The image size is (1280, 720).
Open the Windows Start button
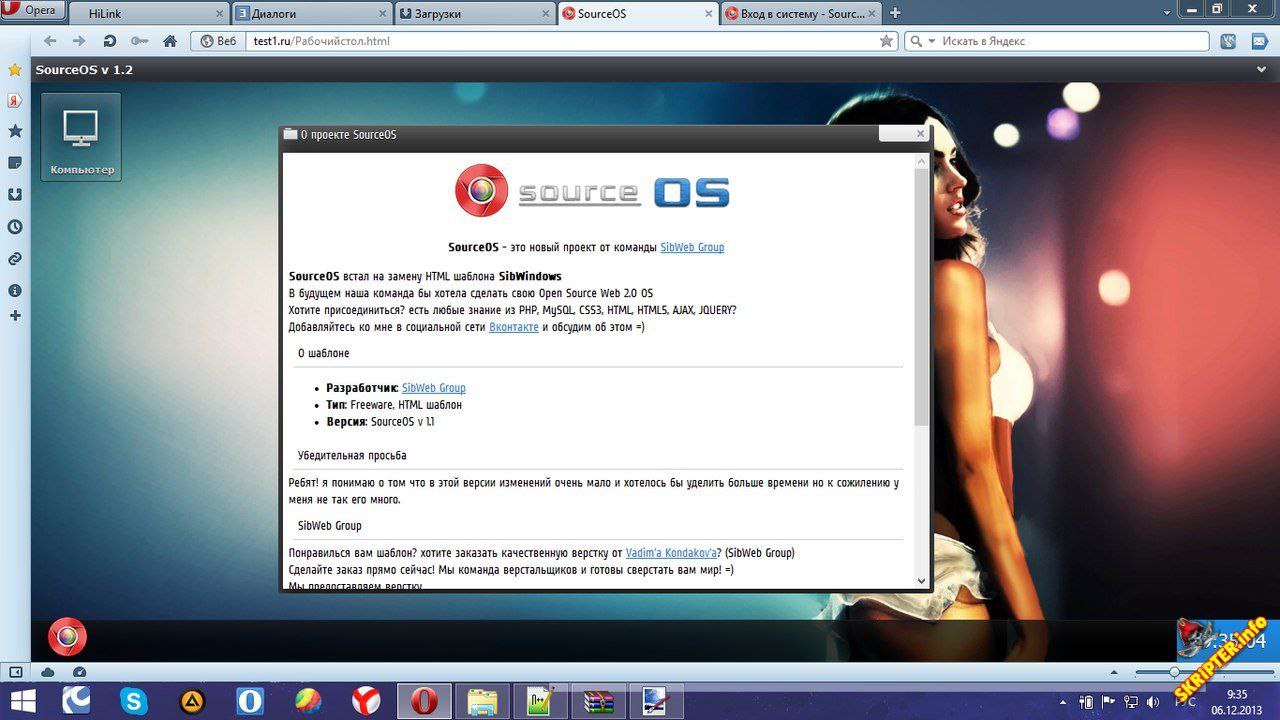pos(23,701)
